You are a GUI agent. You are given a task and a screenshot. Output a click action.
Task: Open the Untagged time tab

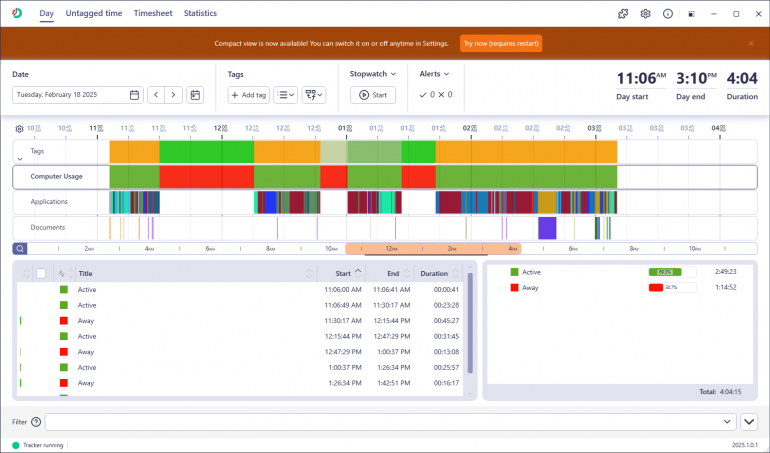[x=94, y=13]
